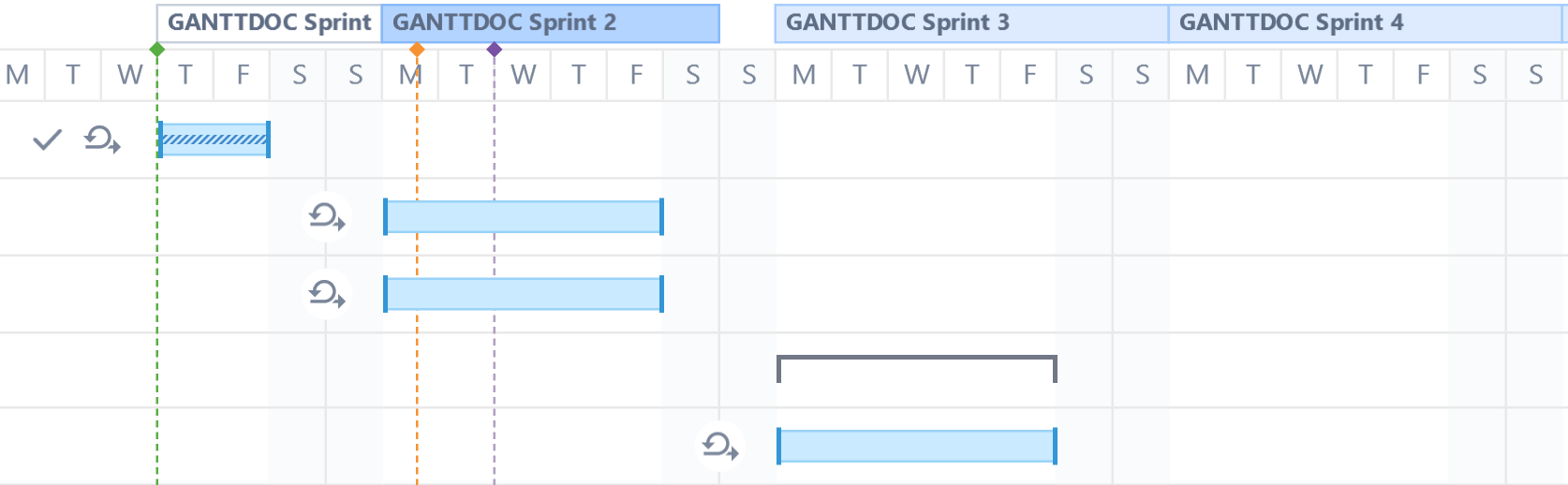Click the right edge handle of the bottom bar
The width and height of the screenshot is (1568, 485).
(x=1055, y=446)
